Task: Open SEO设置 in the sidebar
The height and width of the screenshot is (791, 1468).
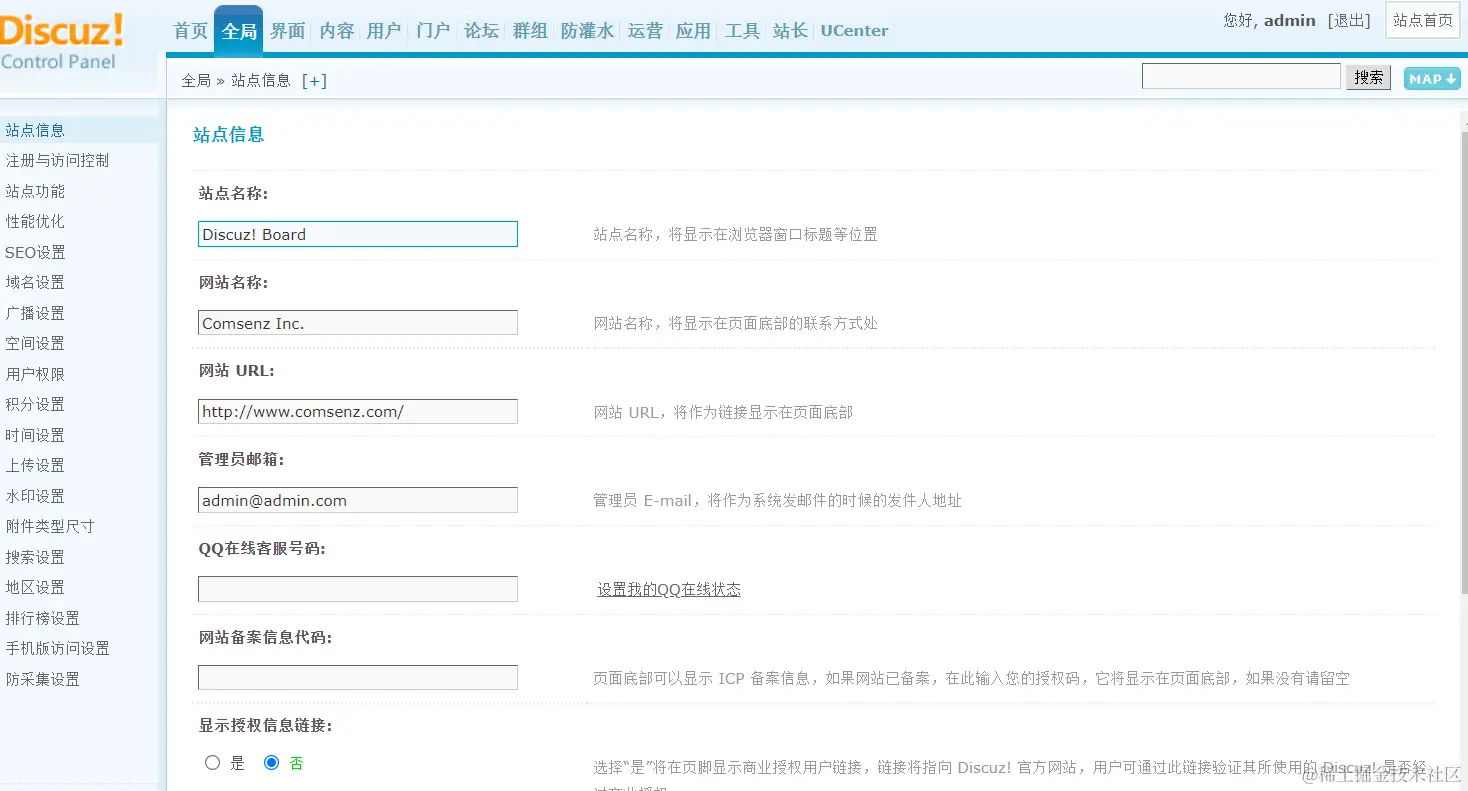Action: (x=35, y=252)
